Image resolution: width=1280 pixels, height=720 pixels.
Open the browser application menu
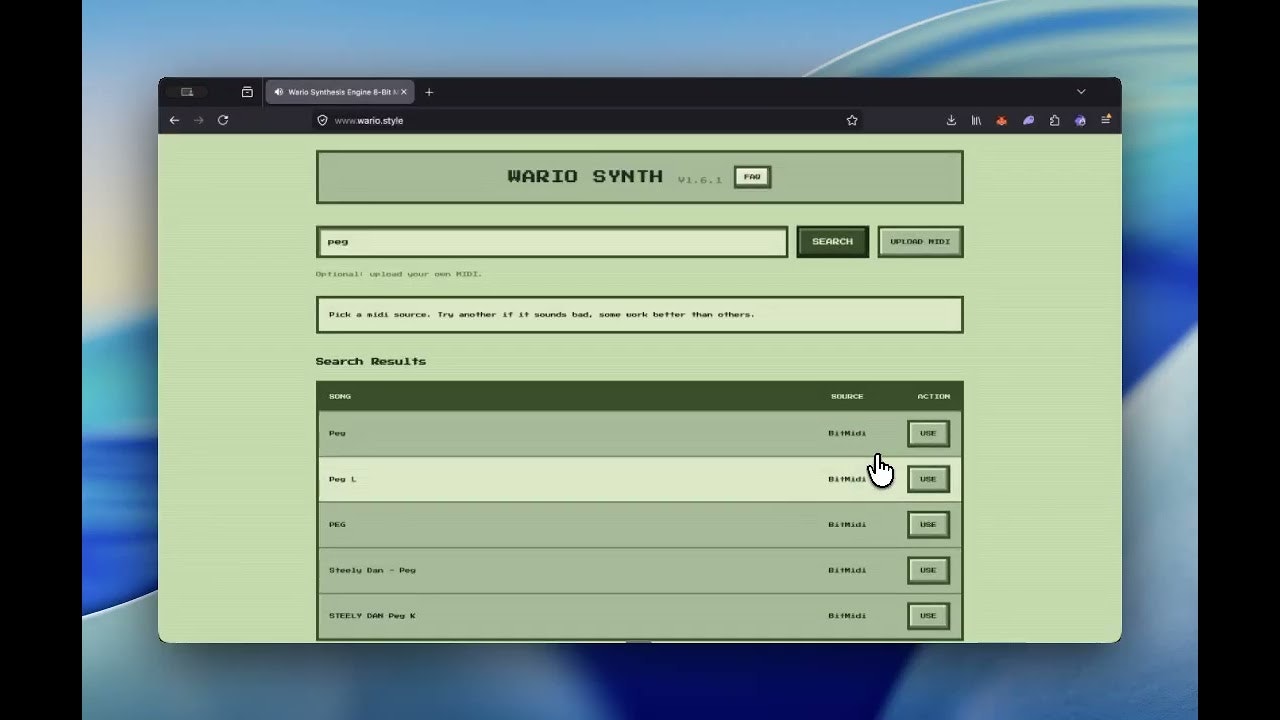point(1106,120)
